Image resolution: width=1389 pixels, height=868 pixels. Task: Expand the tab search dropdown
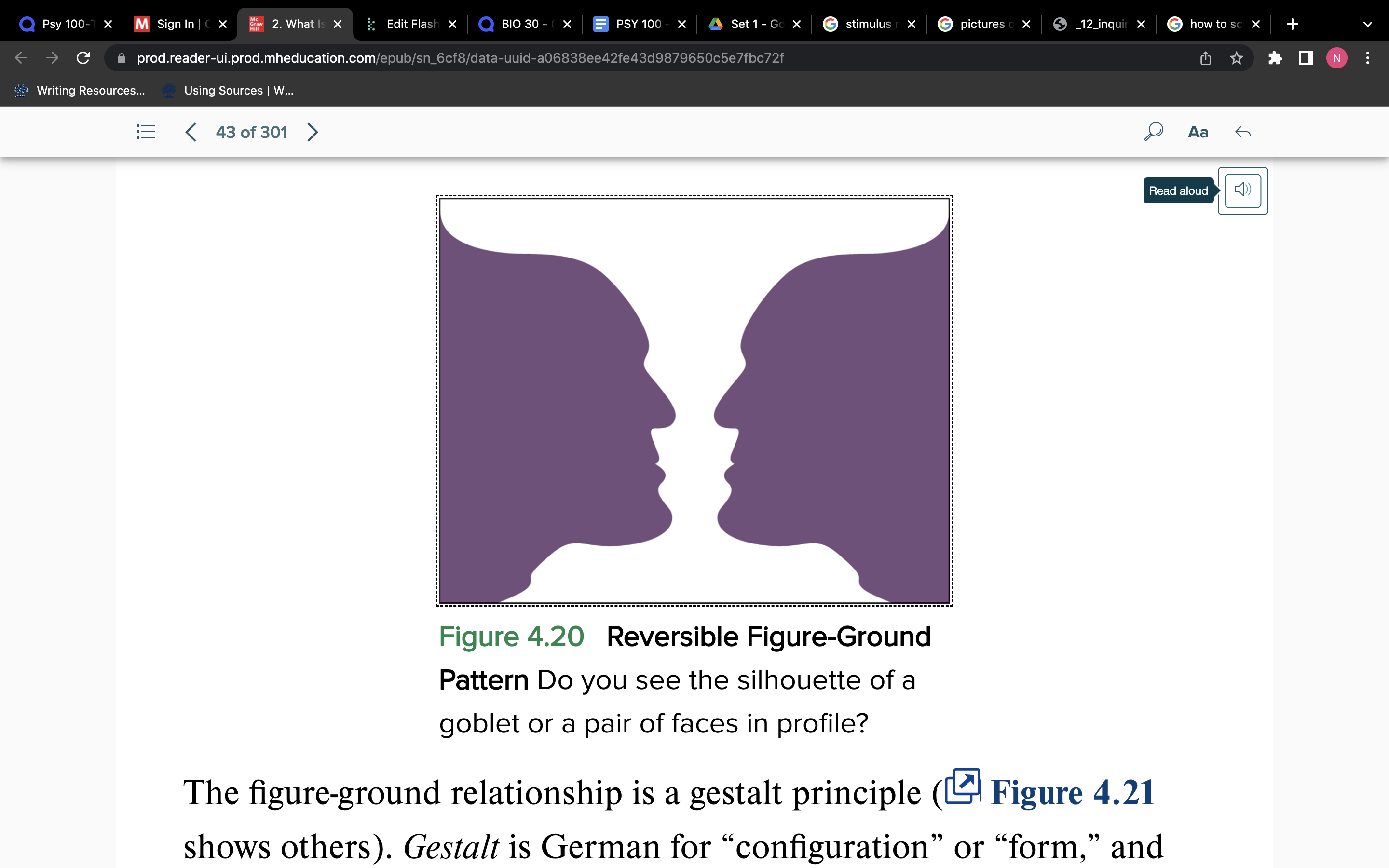[x=1368, y=24]
